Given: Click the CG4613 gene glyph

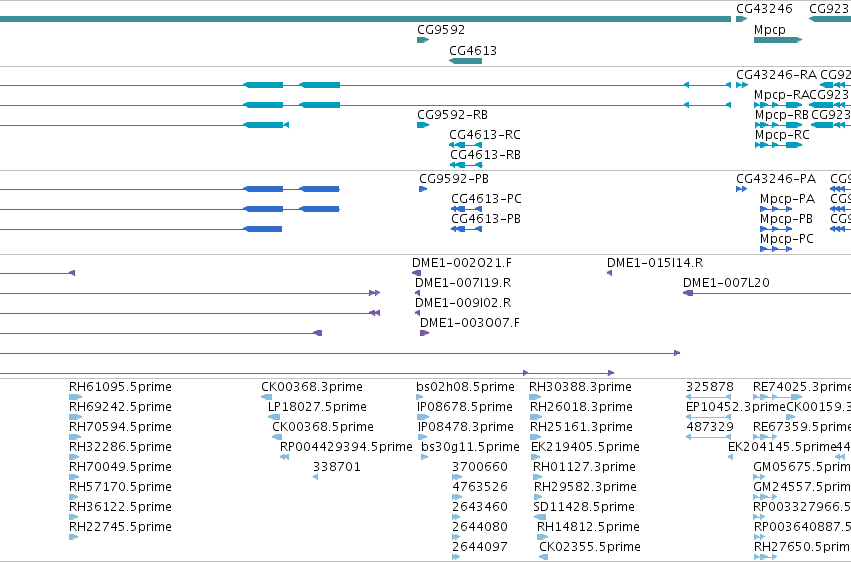Looking at the screenshot, I should tap(466, 61).
